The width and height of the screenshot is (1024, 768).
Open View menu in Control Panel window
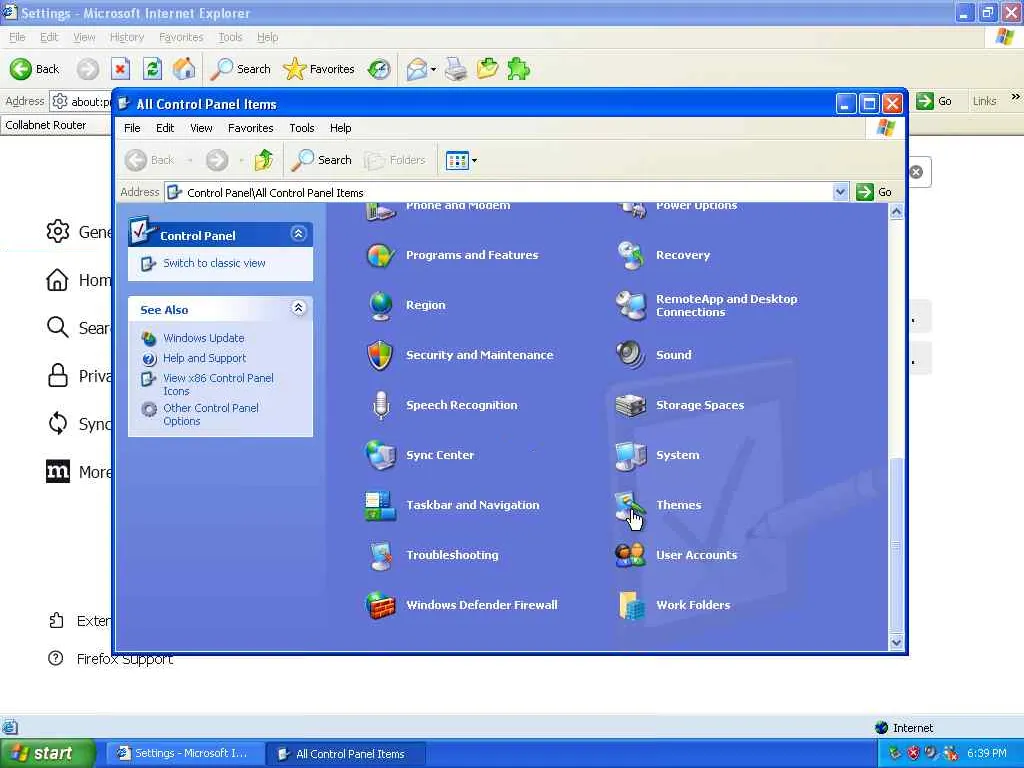(201, 128)
